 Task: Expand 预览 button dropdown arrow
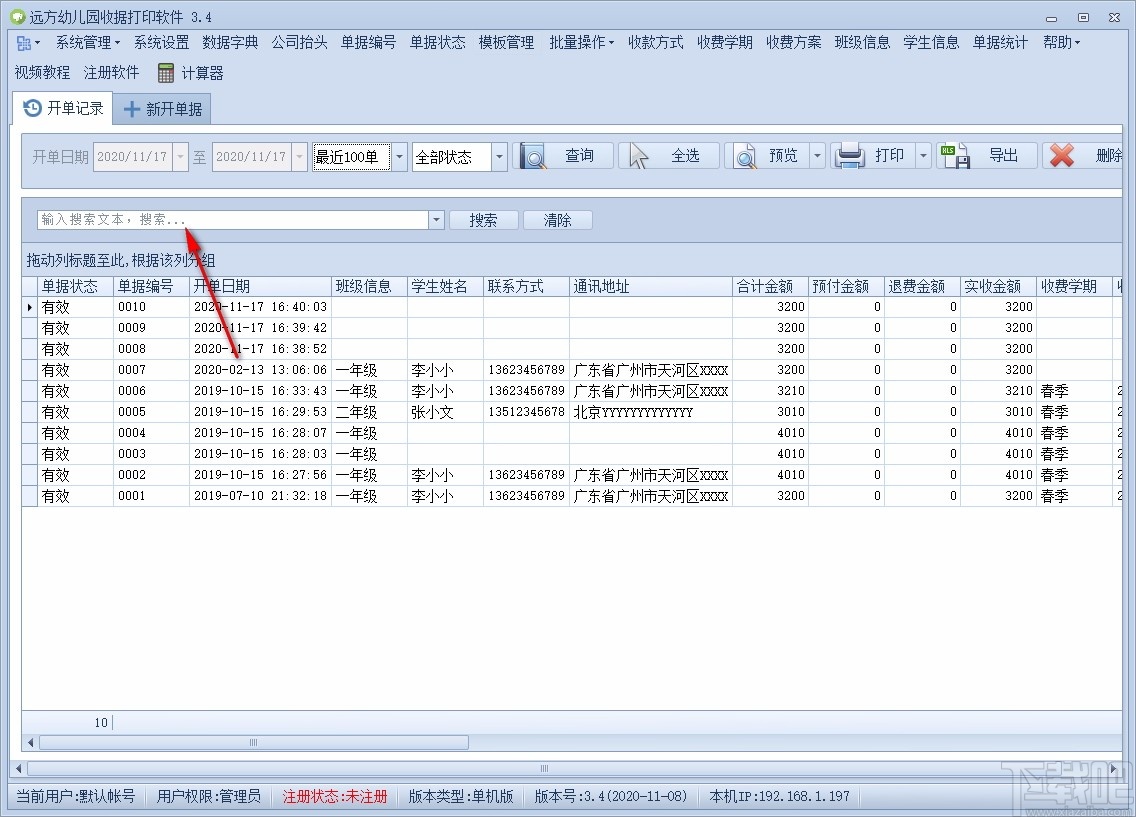(x=818, y=156)
